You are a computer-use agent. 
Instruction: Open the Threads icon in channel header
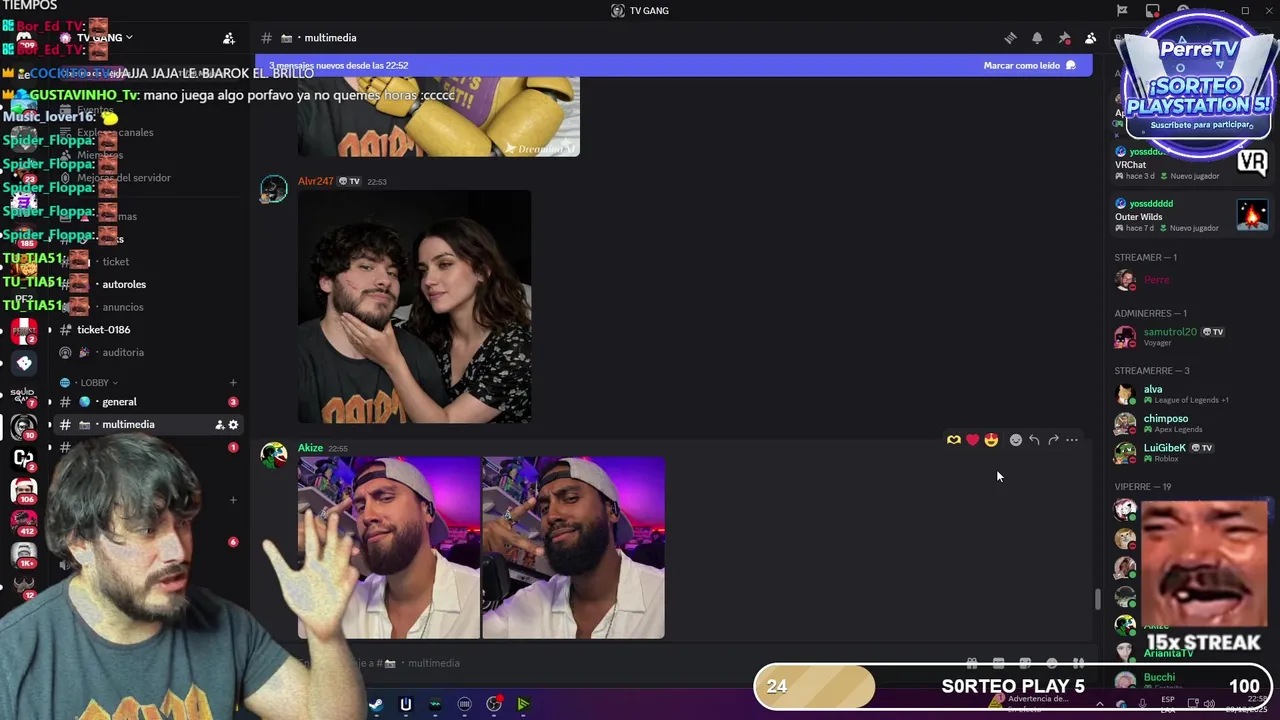[x=1010, y=38]
